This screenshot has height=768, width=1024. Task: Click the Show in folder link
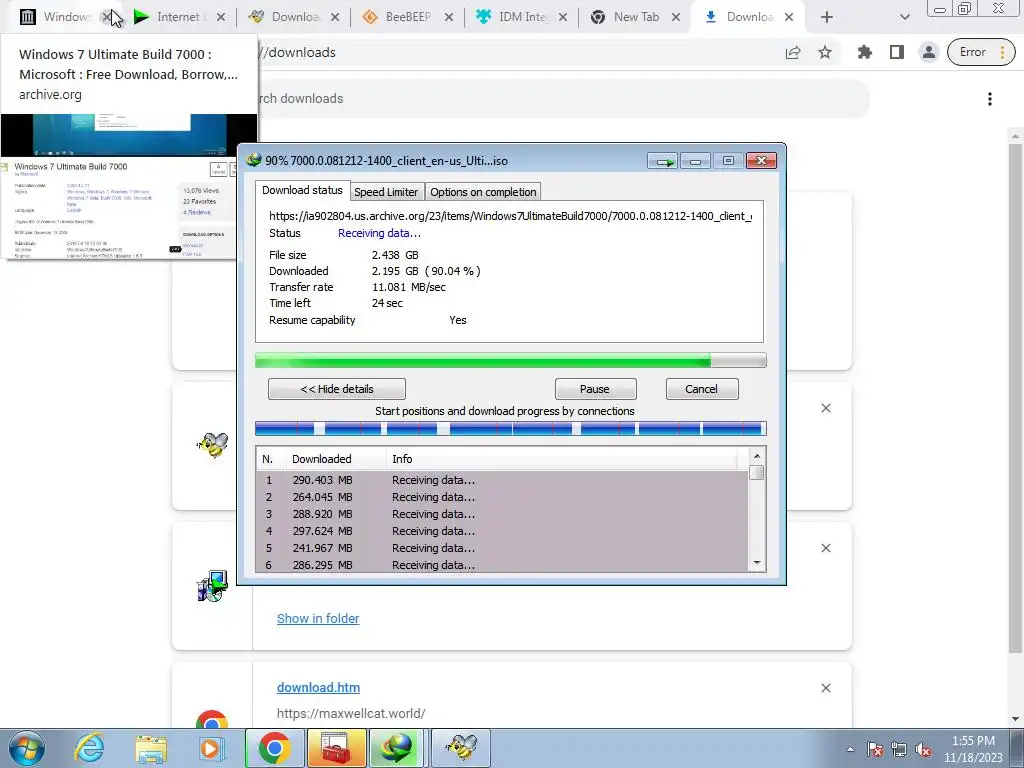[318, 618]
